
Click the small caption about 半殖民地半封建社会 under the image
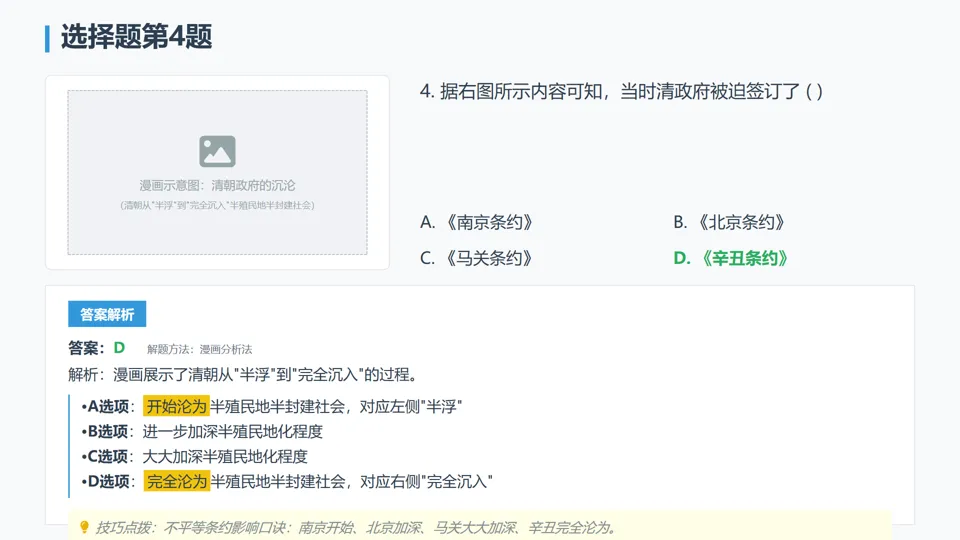(217, 205)
